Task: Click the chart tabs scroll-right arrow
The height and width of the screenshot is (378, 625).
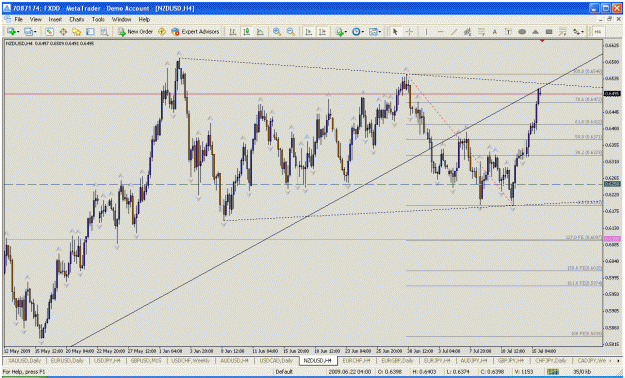Action: (x=619, y=360)
